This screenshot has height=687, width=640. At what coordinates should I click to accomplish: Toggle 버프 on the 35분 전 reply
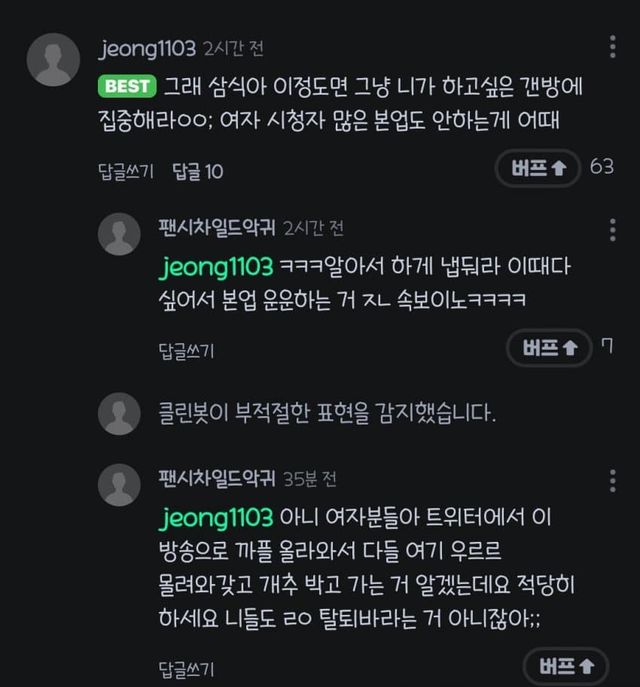(x=565, y=666)
